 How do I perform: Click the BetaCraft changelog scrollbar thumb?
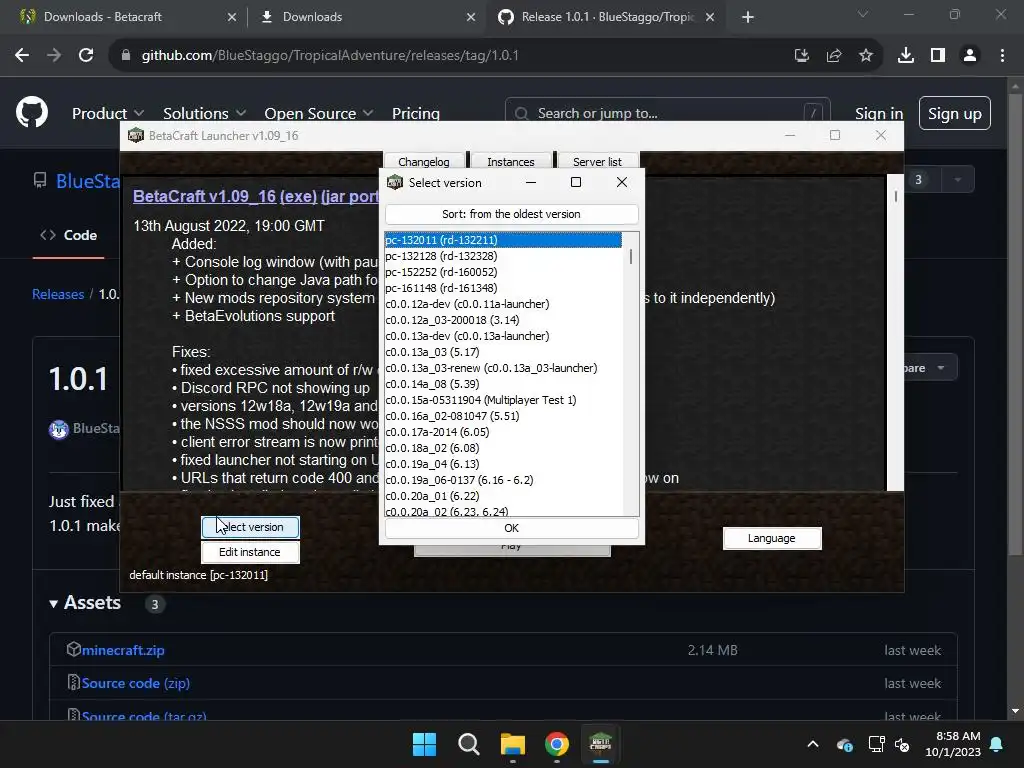tap(895, 196)
